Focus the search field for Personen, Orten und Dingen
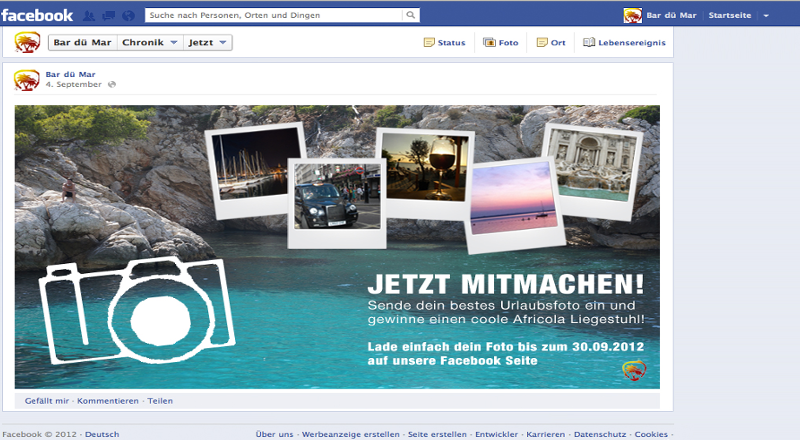The height and width of the screenshot is (440, 800). tap(274, 15)
